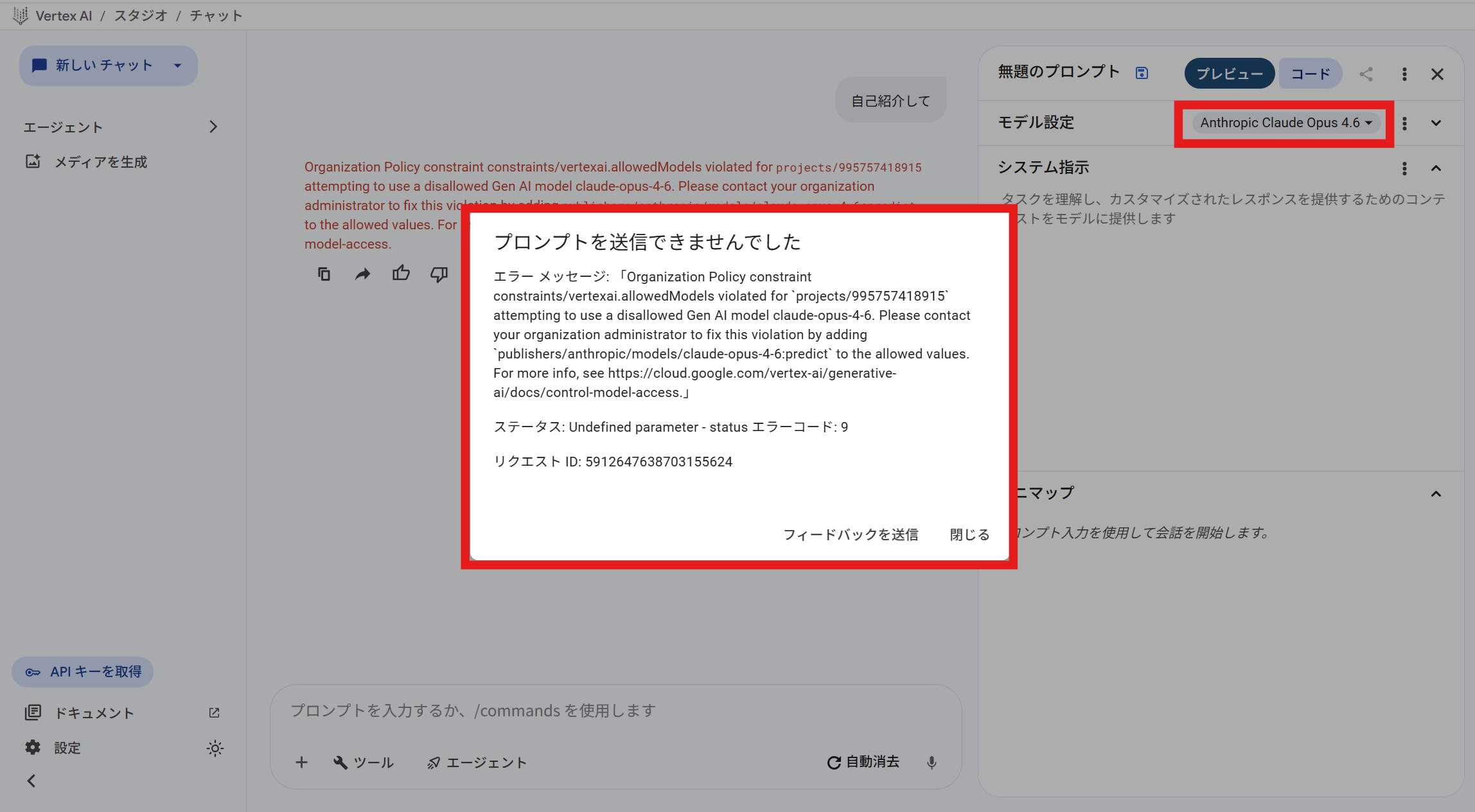Click inside the prompt input field
Screen dimensions: 1475x812
[x=578, y=710]
